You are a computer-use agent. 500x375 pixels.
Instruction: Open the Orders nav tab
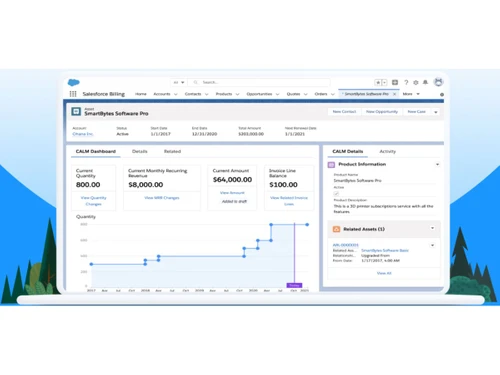click(x=321, y=94)
